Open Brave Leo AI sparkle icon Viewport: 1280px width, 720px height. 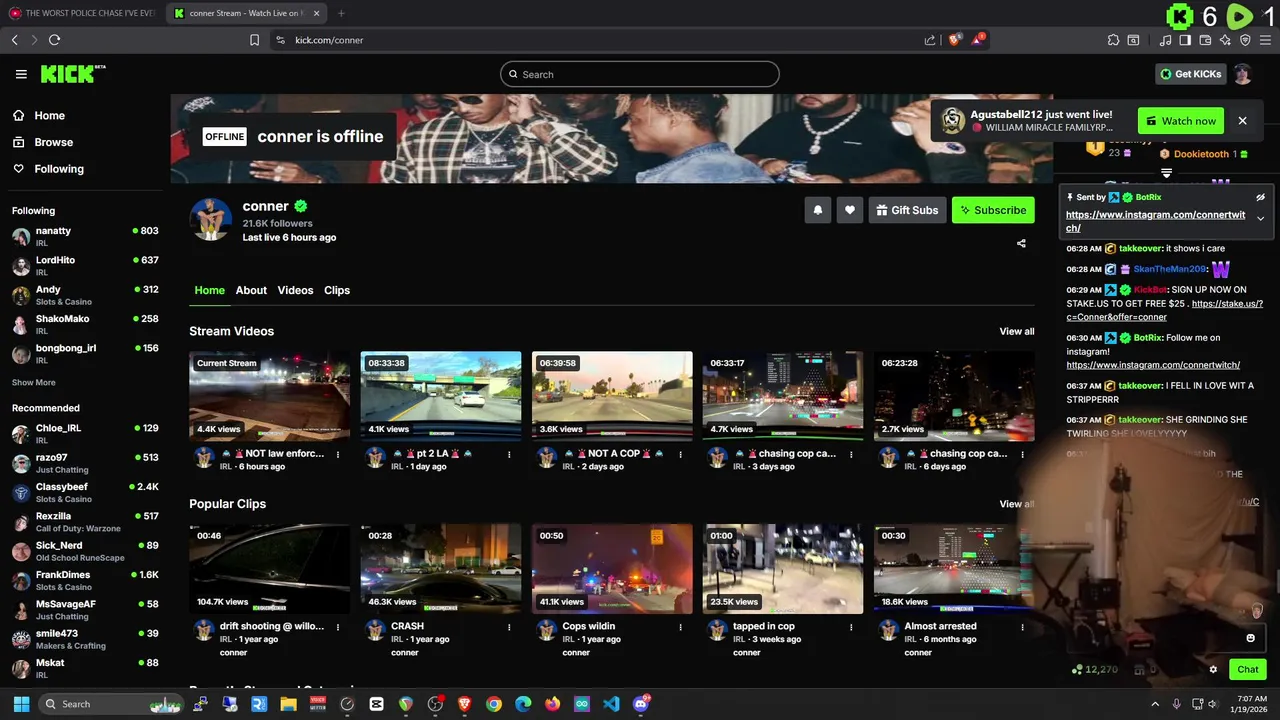[x=1225, y=40]
